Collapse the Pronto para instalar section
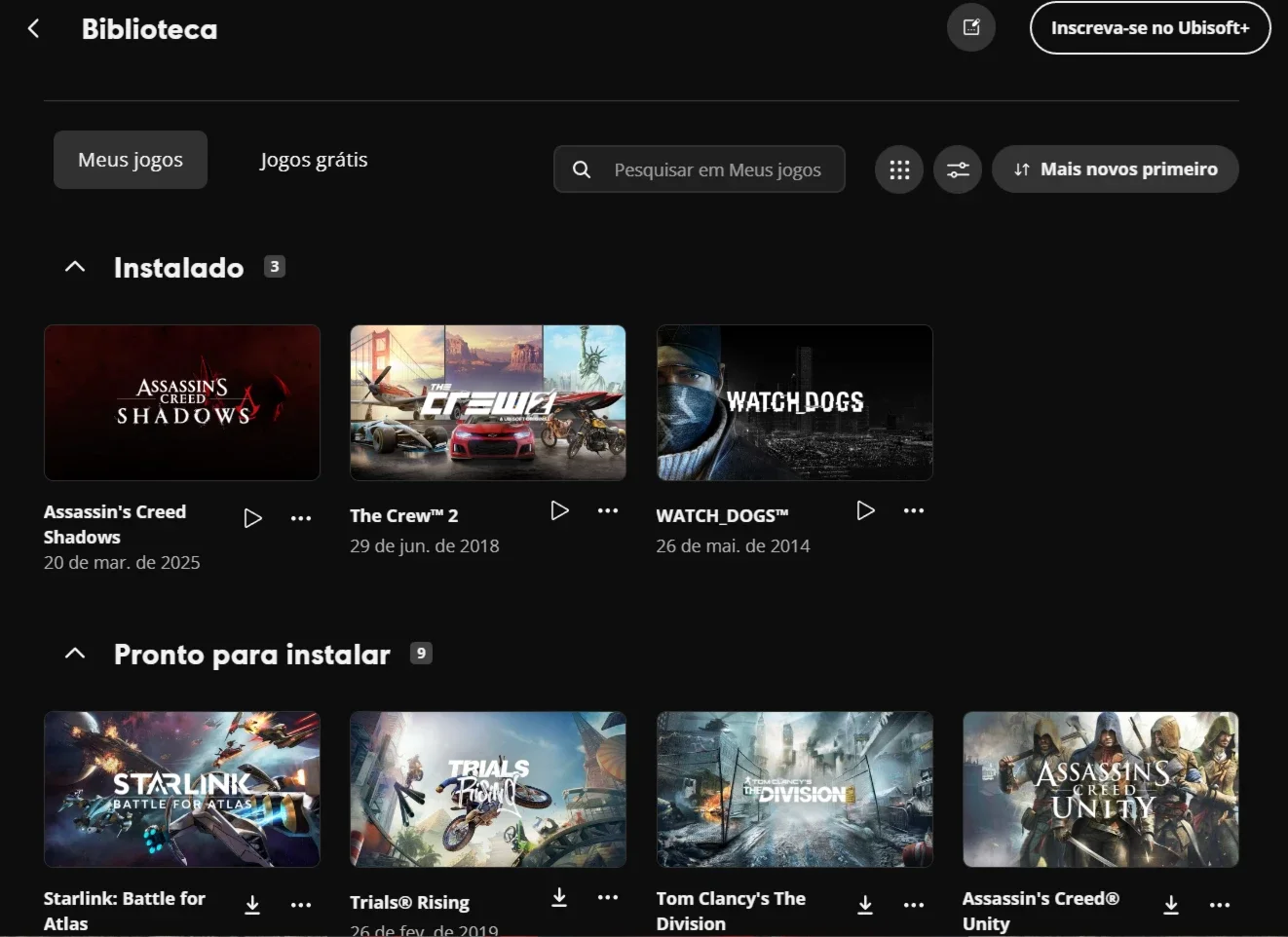The width and height of the screenshot is (1288, 937). [75, 654]
